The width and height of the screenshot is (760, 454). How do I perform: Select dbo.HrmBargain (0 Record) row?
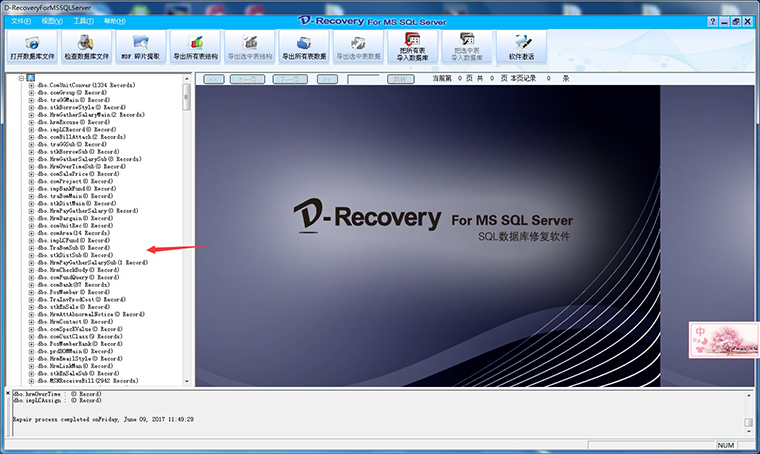(x=75, y=218)
